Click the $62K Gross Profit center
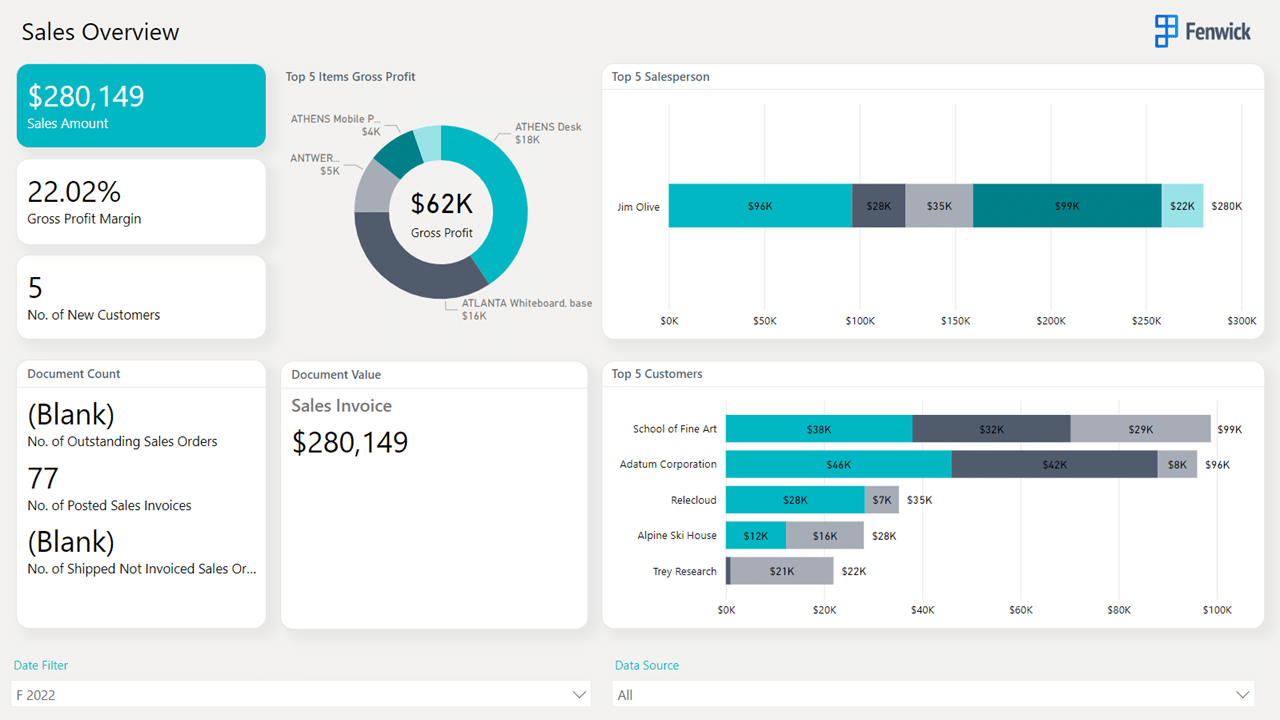This screenshot has width=1280, height=720. (441, 204)
